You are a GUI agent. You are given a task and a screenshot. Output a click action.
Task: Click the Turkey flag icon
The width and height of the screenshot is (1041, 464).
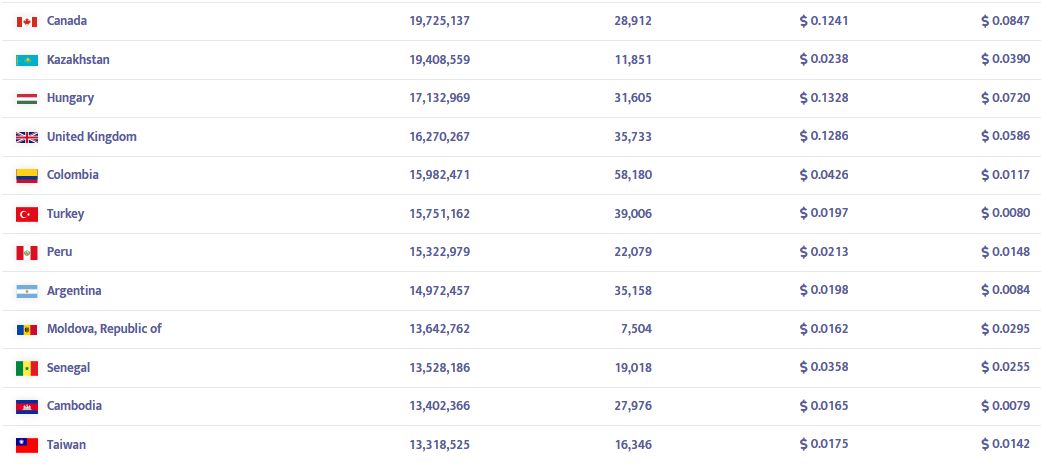coord(27,214)
